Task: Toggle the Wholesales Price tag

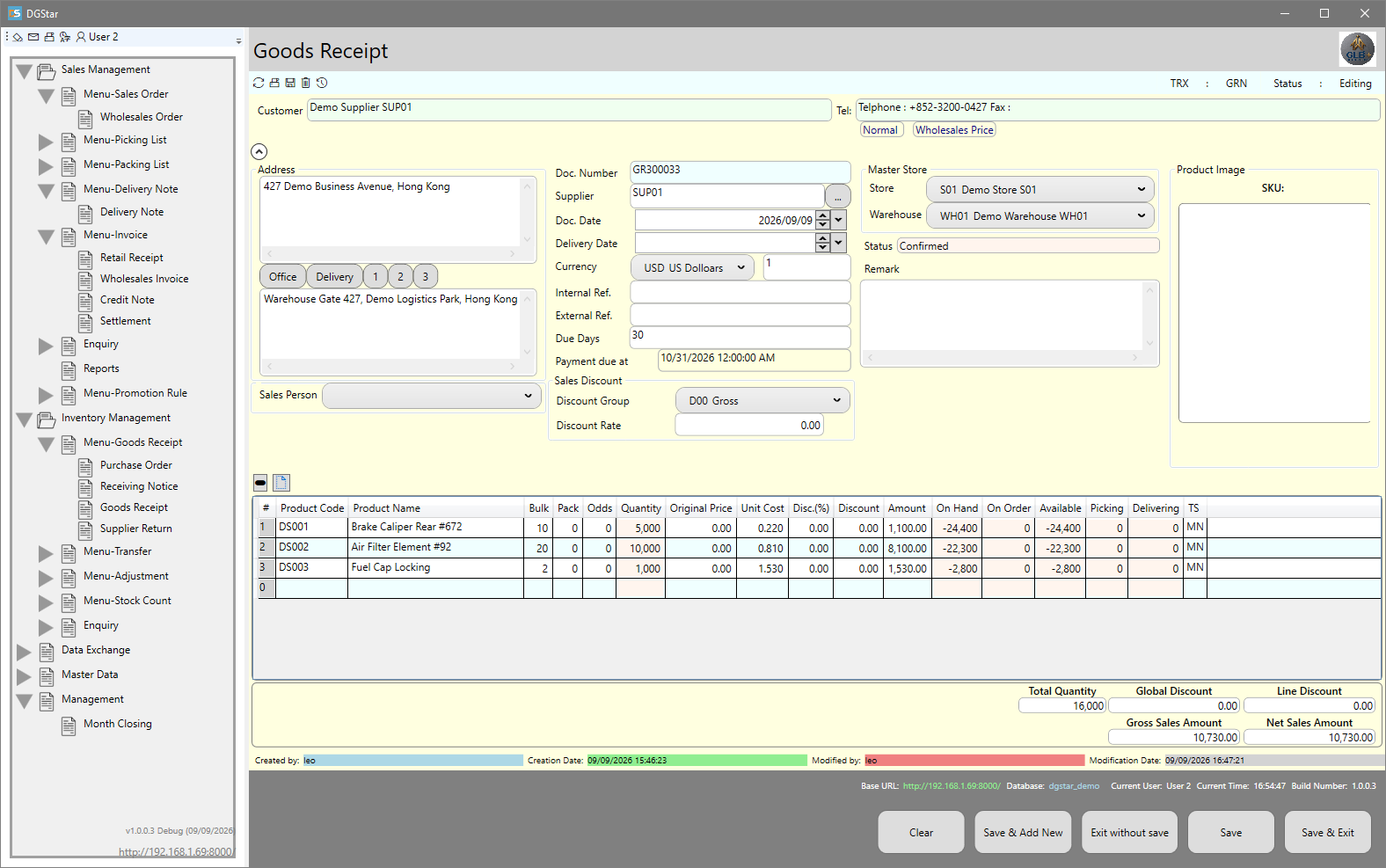Action: pos(954,130)
